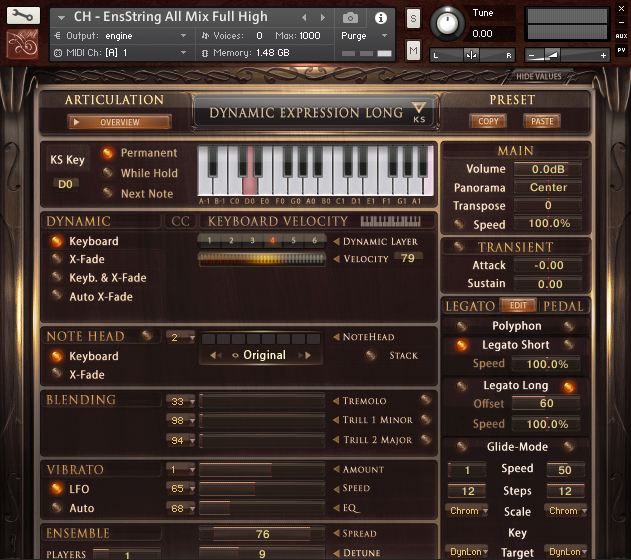631x560 pixels.
Task: Click the D0 key on the keyswitch keyboard
Action: pos(250,185)
